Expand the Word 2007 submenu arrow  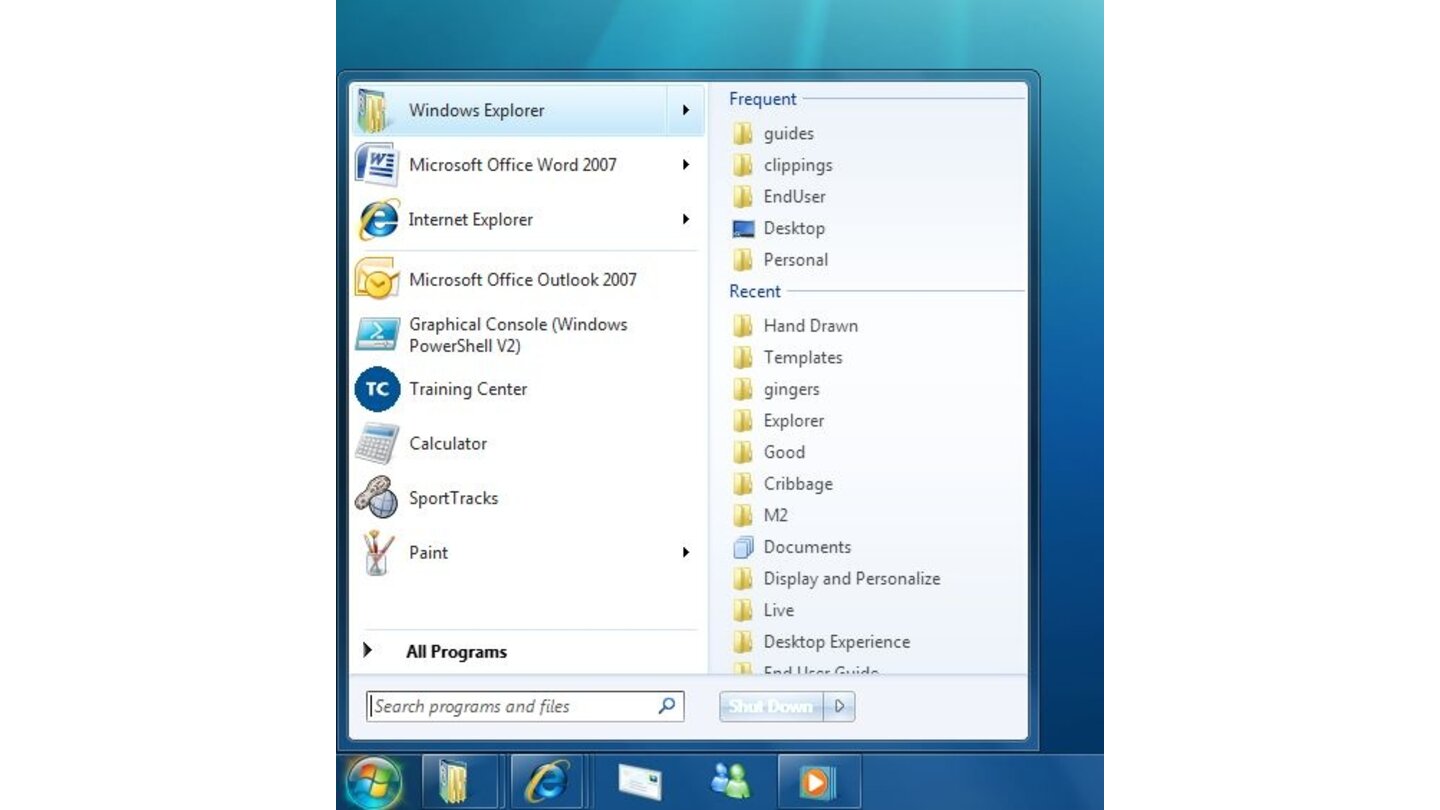tap(686, 165)
